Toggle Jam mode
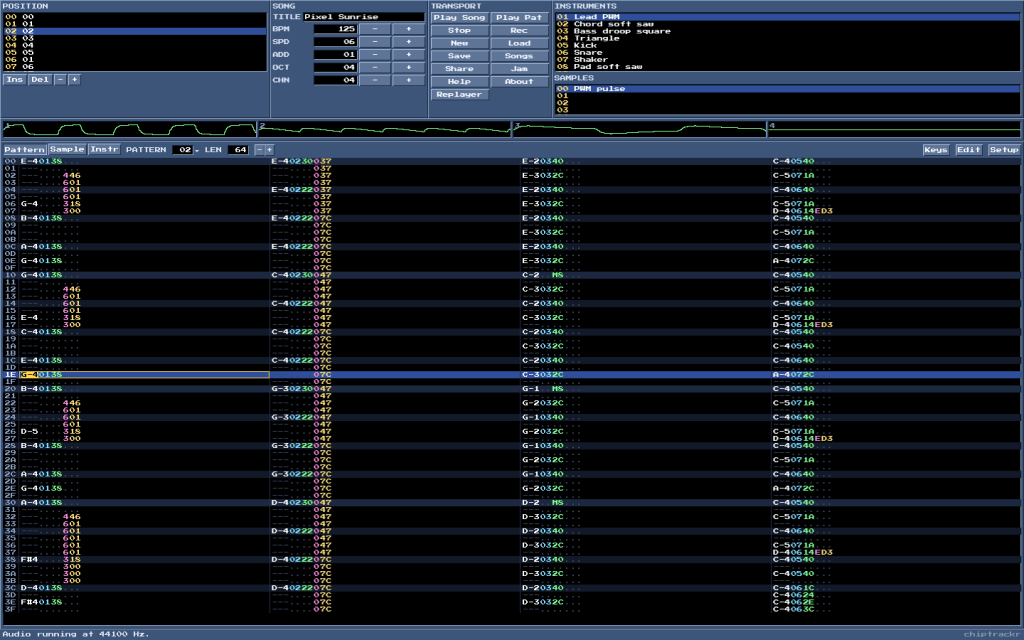Screen dimensions: 1024x640 click(x=519, y=69)
